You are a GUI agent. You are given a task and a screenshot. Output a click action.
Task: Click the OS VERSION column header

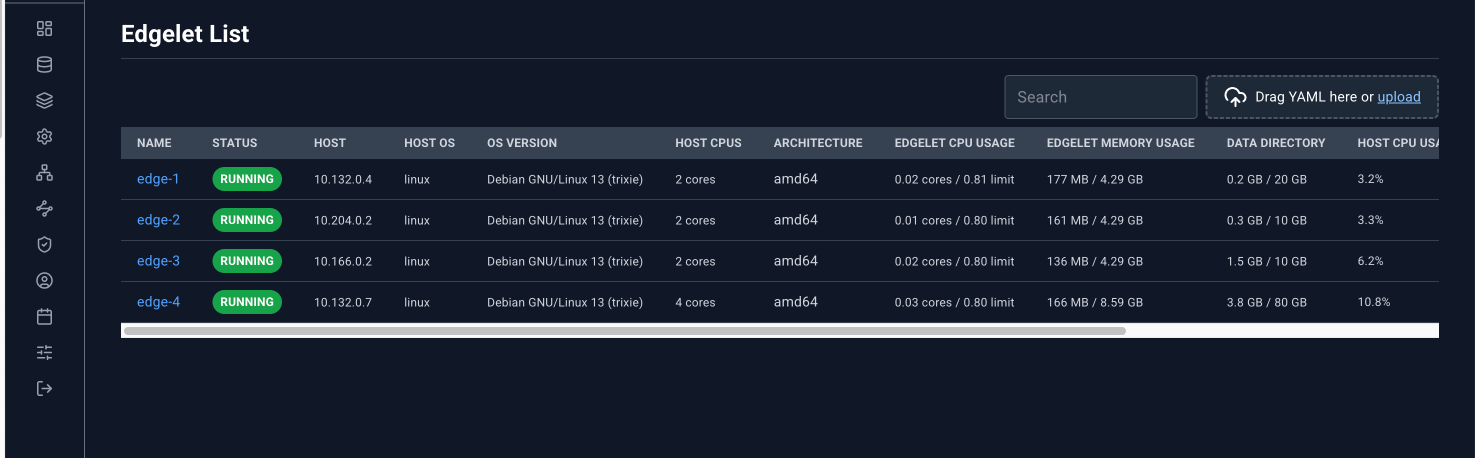522,143
